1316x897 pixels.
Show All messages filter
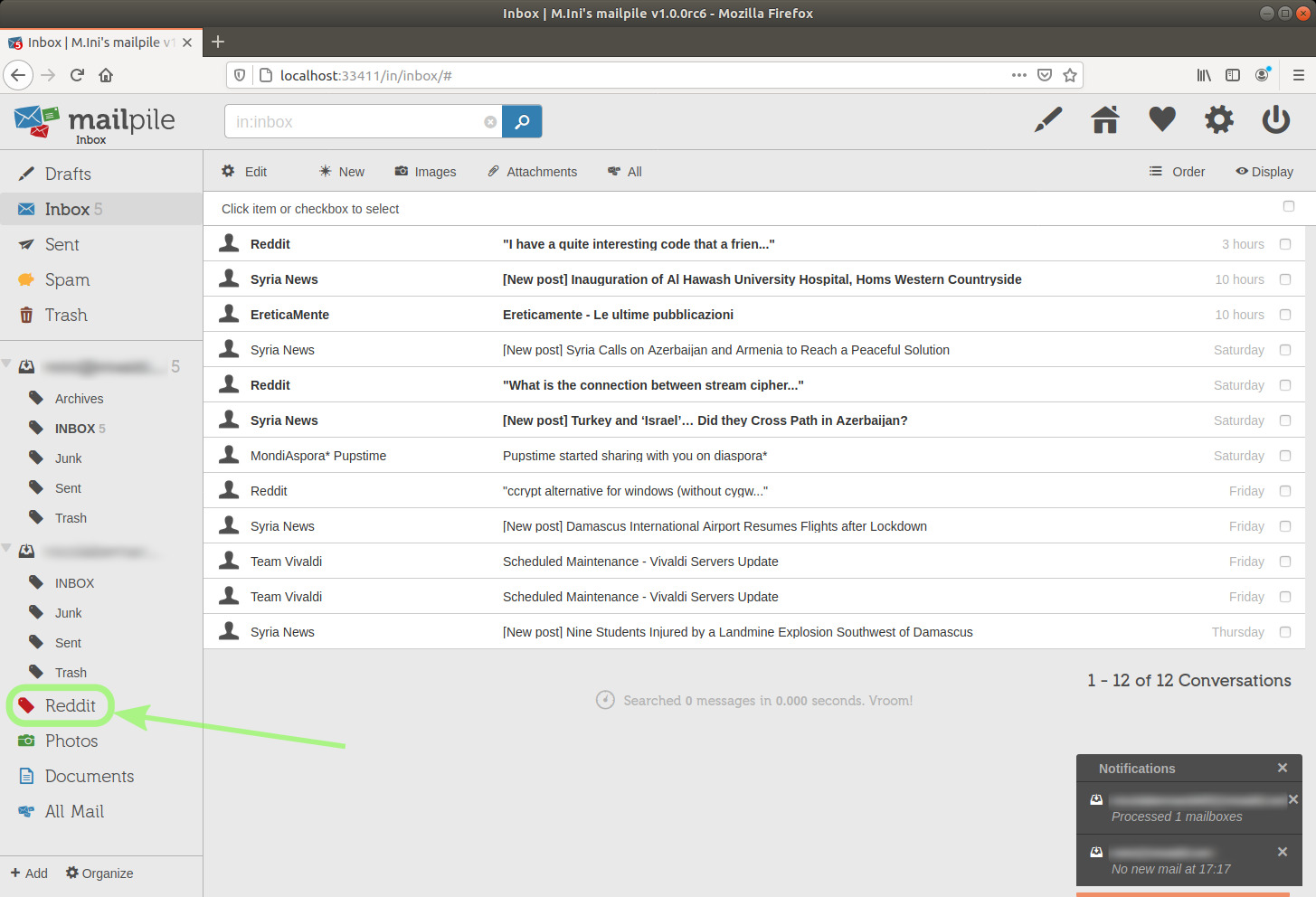[625, 172]
